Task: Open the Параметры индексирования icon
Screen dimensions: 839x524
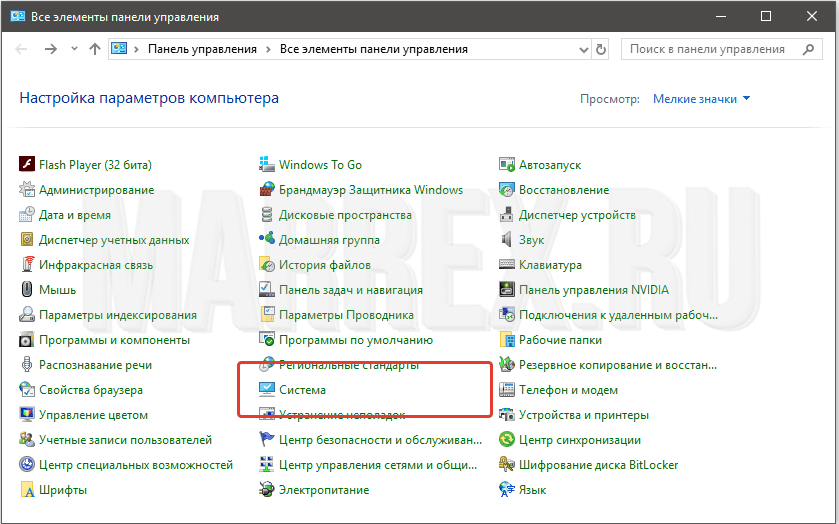Action: (x=27, y=314)
